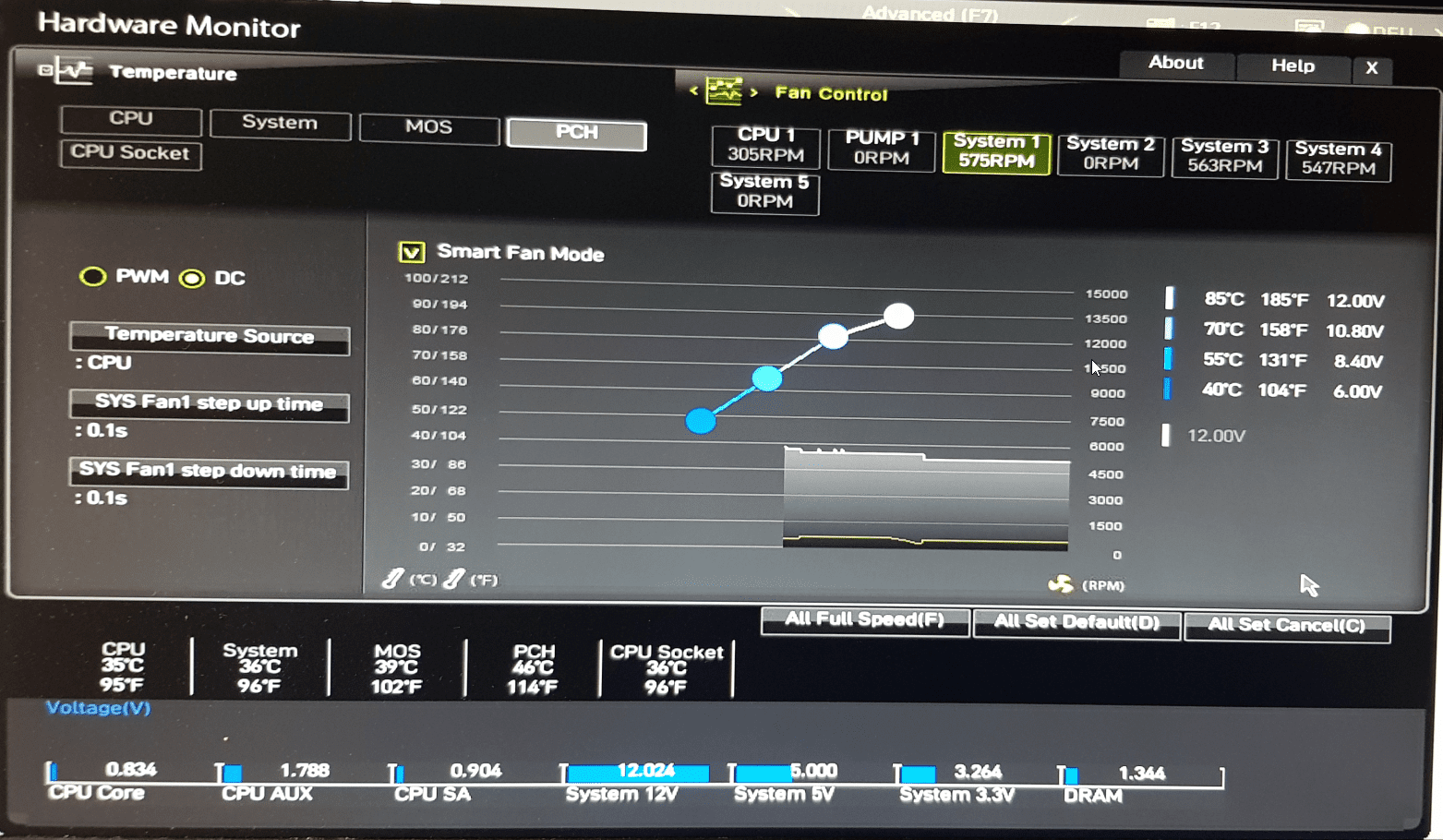Image resolution: width=1443 pixels, height=840 pixels.
Task: Open the Help page
Action: pyautogui.click(x=1293, y=66)
